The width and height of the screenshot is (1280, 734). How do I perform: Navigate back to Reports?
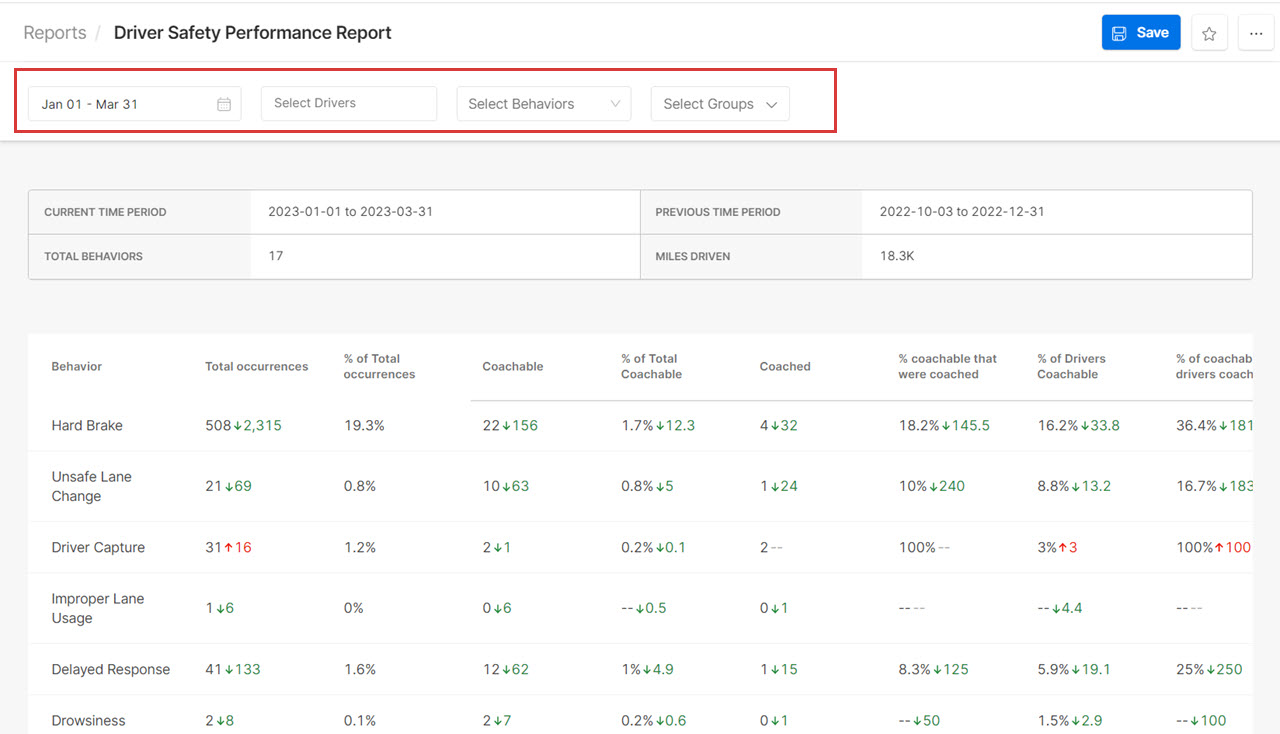54,32
